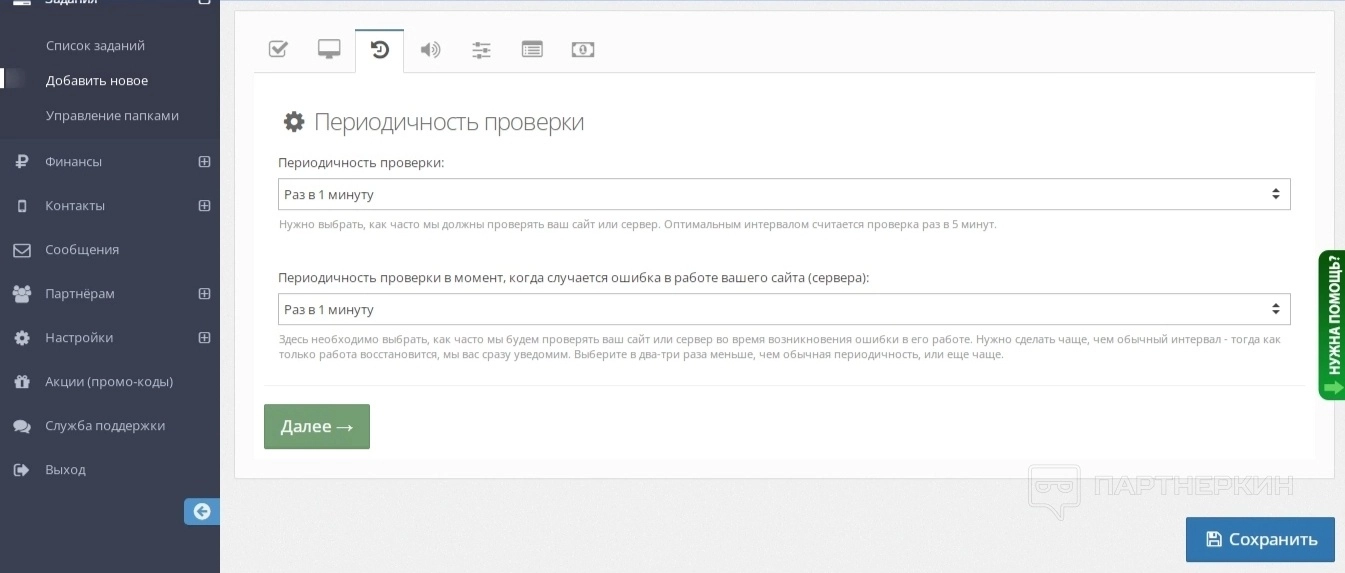This screenshot has width=1345, height=573.
Task: Open the 'Нужна помощь?' side tab
Action: [1332, 325]
